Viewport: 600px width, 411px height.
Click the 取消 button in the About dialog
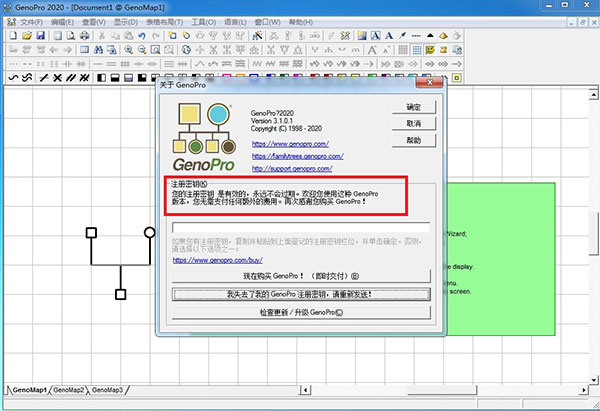[414, 124]
